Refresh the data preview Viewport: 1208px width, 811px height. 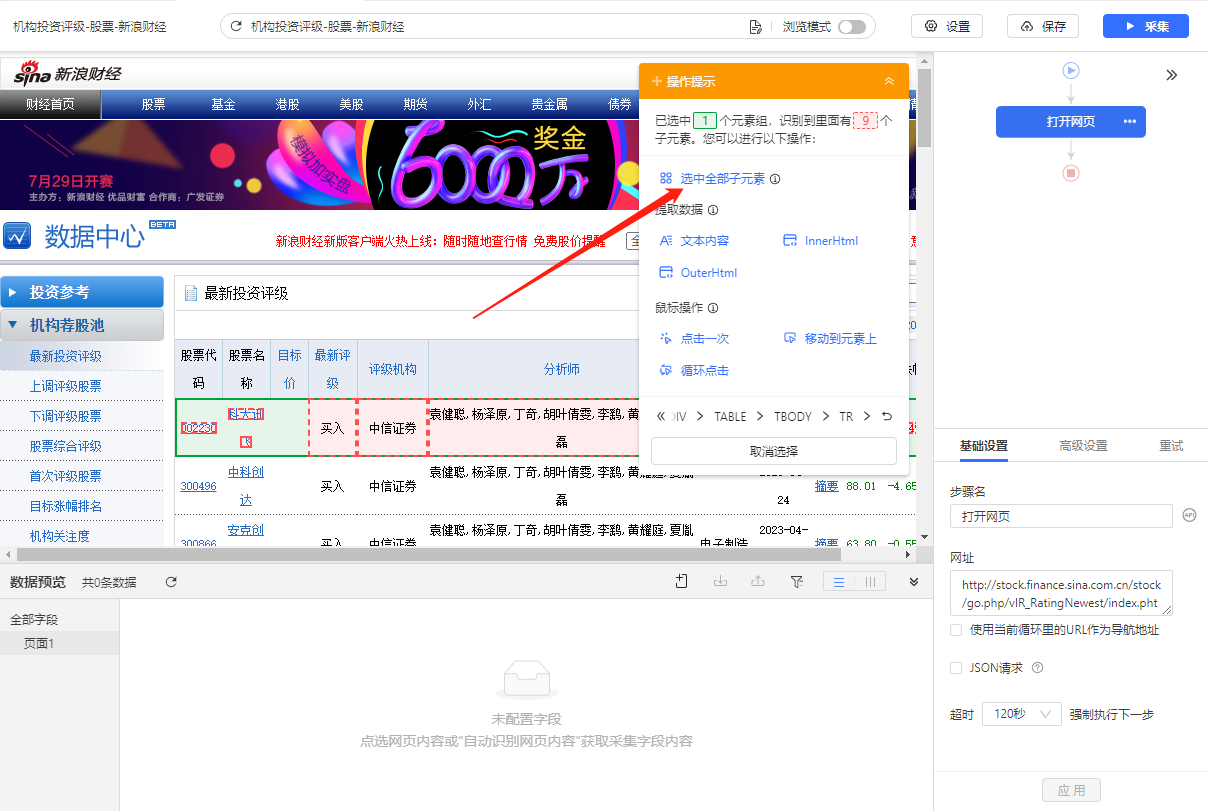171,582
